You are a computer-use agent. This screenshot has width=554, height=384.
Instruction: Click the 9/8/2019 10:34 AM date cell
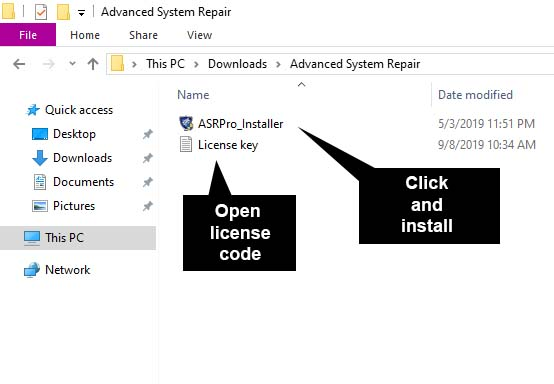pyautogui.click(x=487, y=144)
